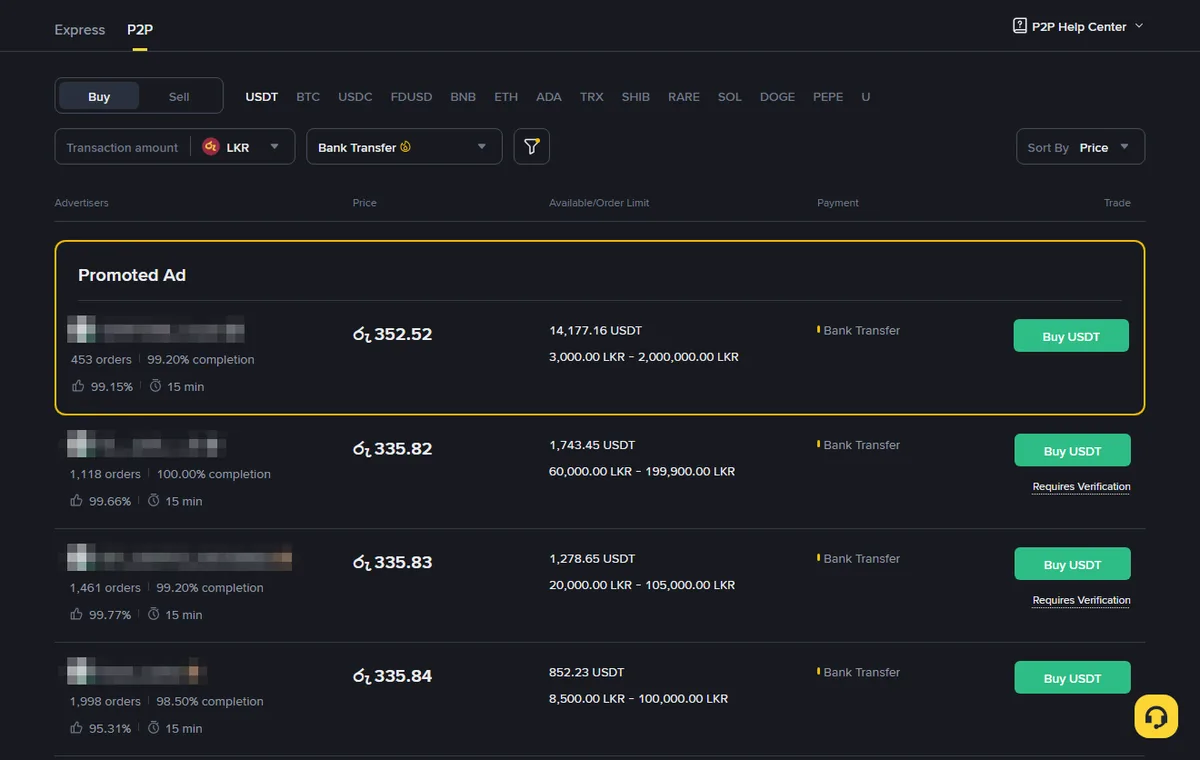1200x760 pixels.
Task: Open the live chat support headset icon
Action: coord(1156,717)
